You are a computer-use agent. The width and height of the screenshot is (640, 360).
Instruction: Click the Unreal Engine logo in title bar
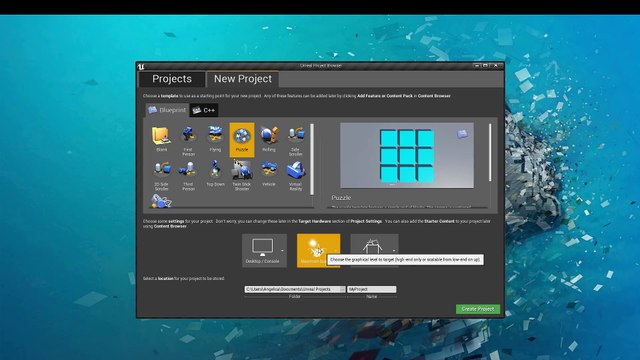pyautogui.click(x=141, y=67)
